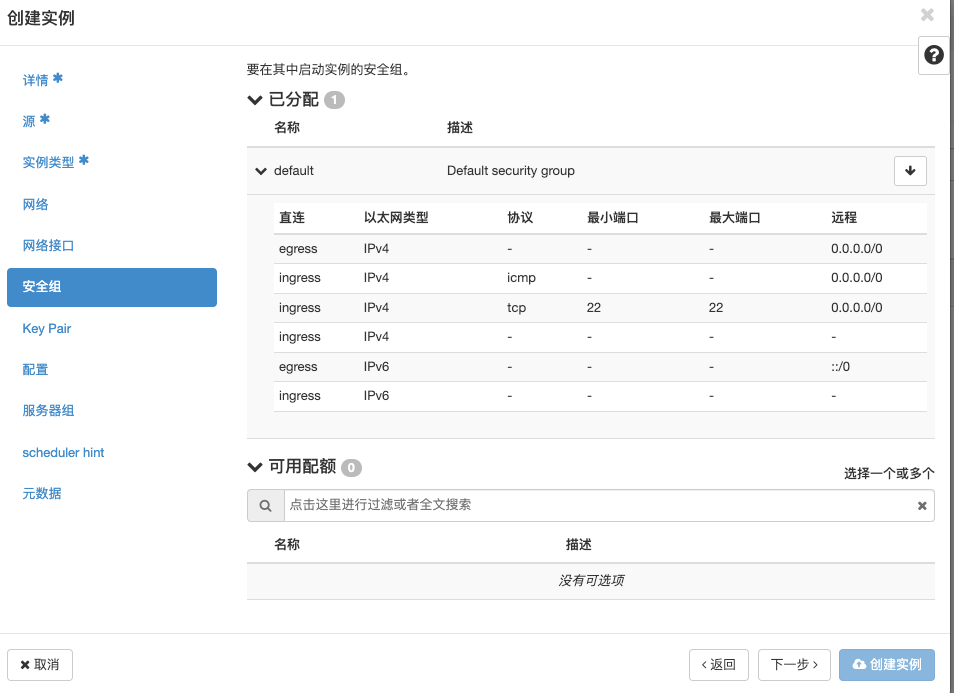The image size is (954, 693).
Task: Open the 网络 step
Action: coord(35,204)
